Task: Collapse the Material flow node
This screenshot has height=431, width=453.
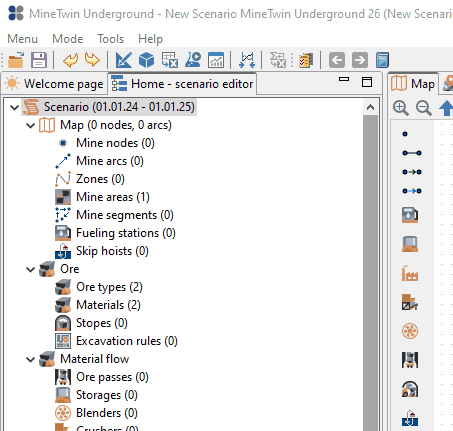Action: pos(31,359)
